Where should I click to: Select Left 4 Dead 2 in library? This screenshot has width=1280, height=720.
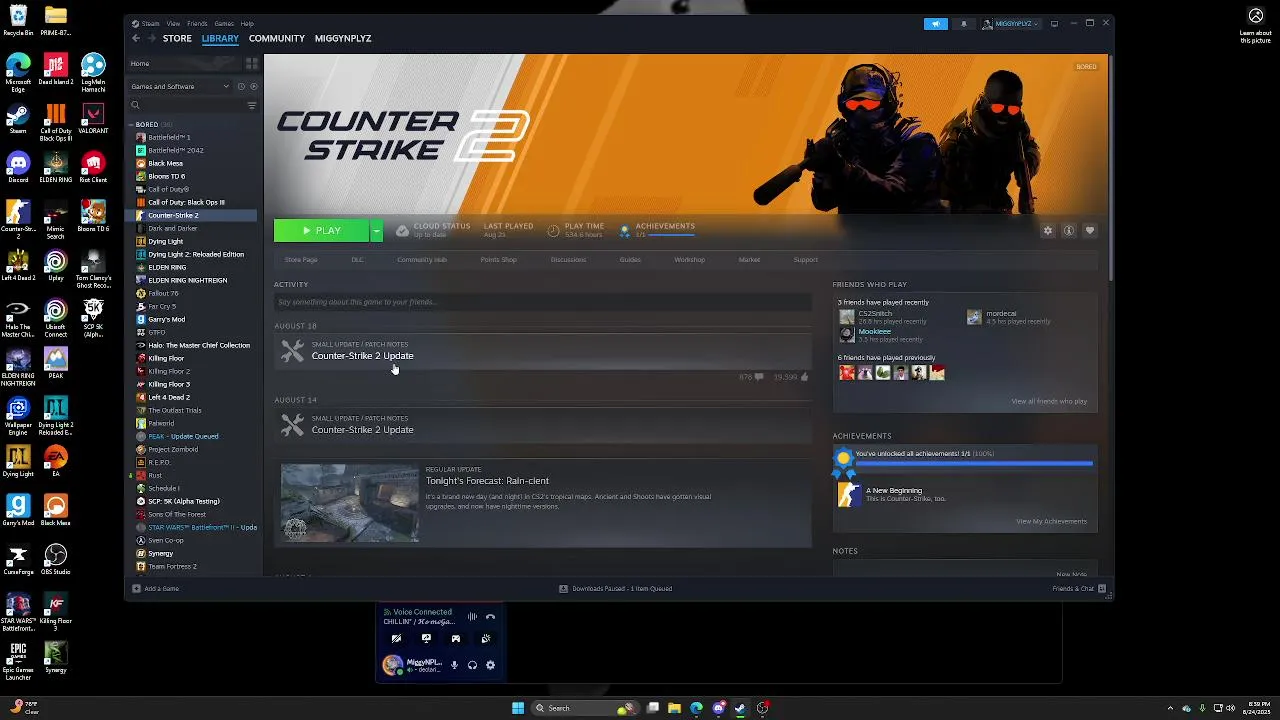[168, 397]
